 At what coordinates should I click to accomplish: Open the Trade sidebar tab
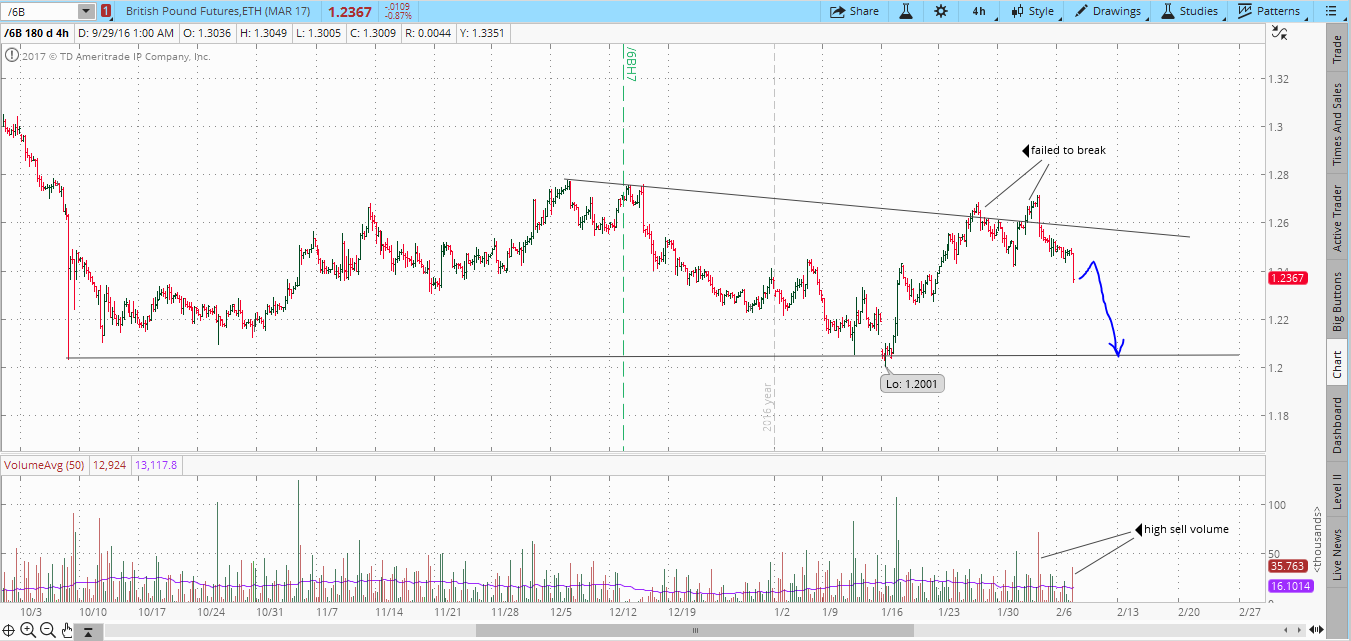[1337, 50]
